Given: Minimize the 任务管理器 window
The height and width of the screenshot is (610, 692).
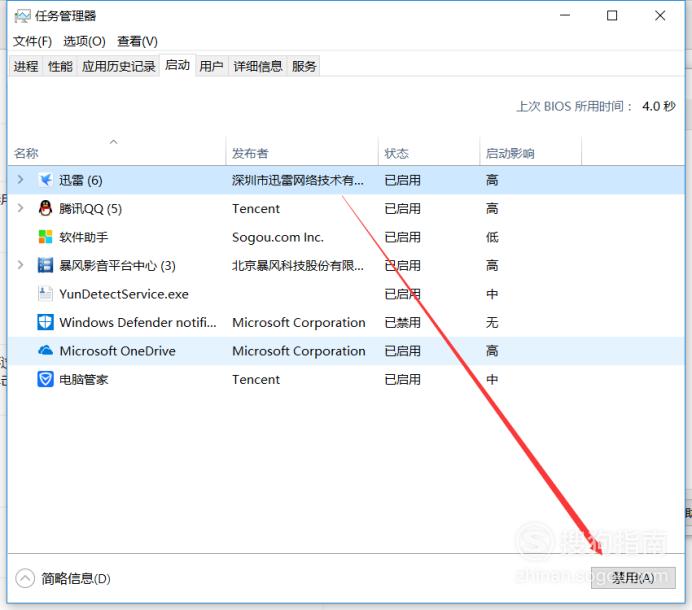Looking at the screenshot, I should pyautogui.click(x=565, y=16).
